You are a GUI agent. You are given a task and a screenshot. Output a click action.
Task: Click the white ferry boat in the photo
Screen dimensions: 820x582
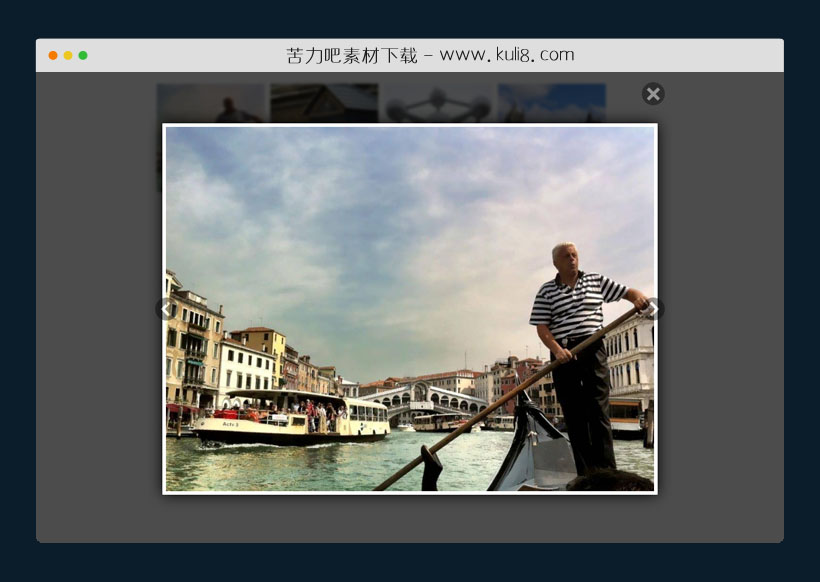(x=290, y=420)
